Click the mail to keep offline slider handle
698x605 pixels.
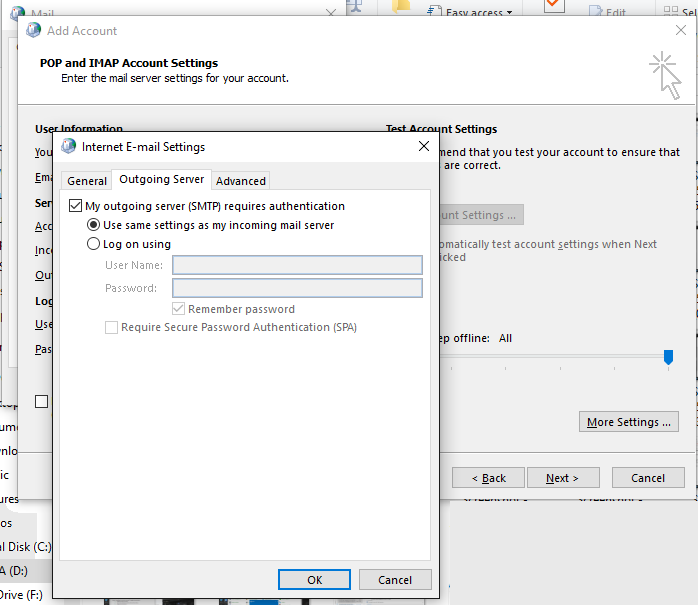click(668, 356)
